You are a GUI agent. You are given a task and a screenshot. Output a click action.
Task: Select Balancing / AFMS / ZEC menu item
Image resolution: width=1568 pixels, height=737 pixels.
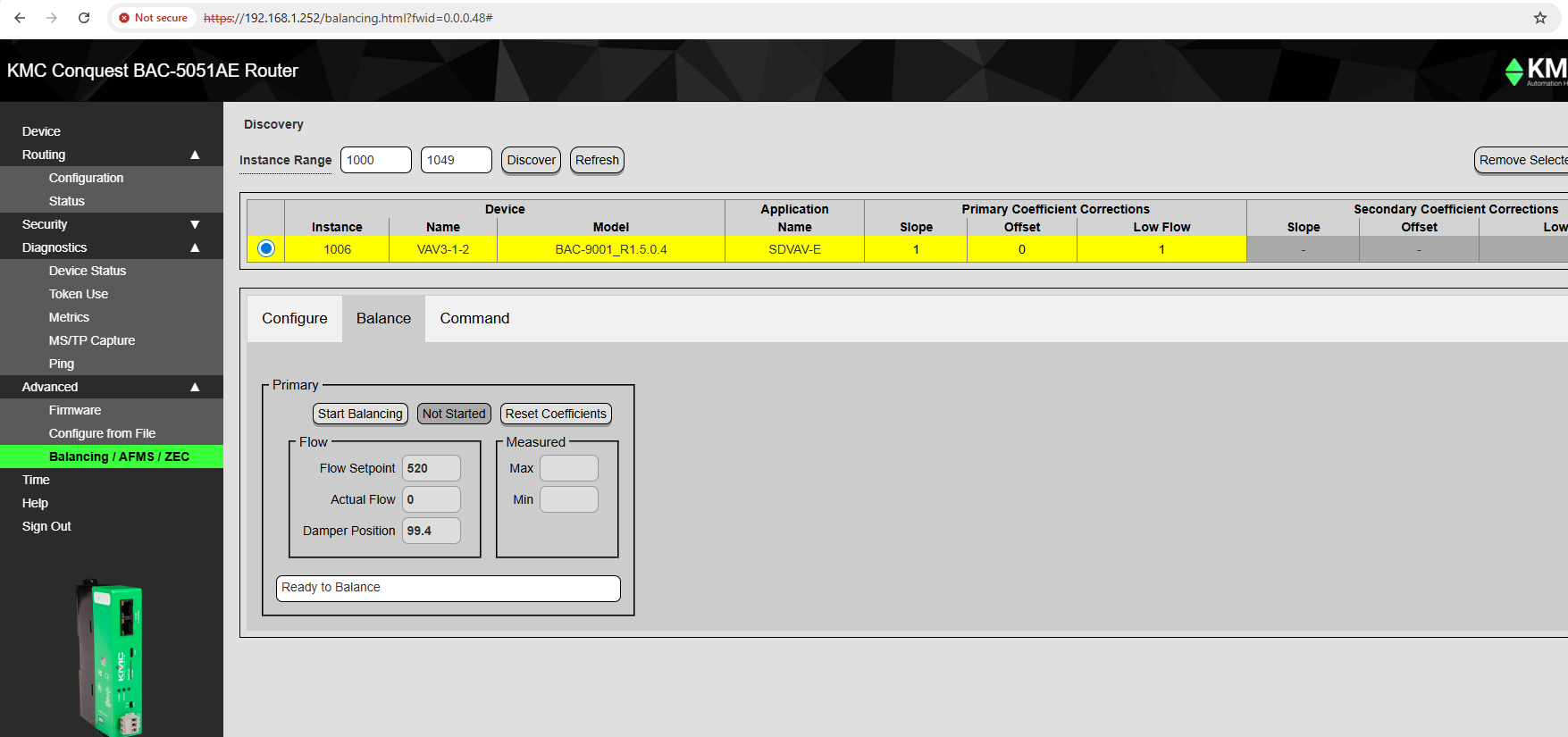[x=112, y=456]
